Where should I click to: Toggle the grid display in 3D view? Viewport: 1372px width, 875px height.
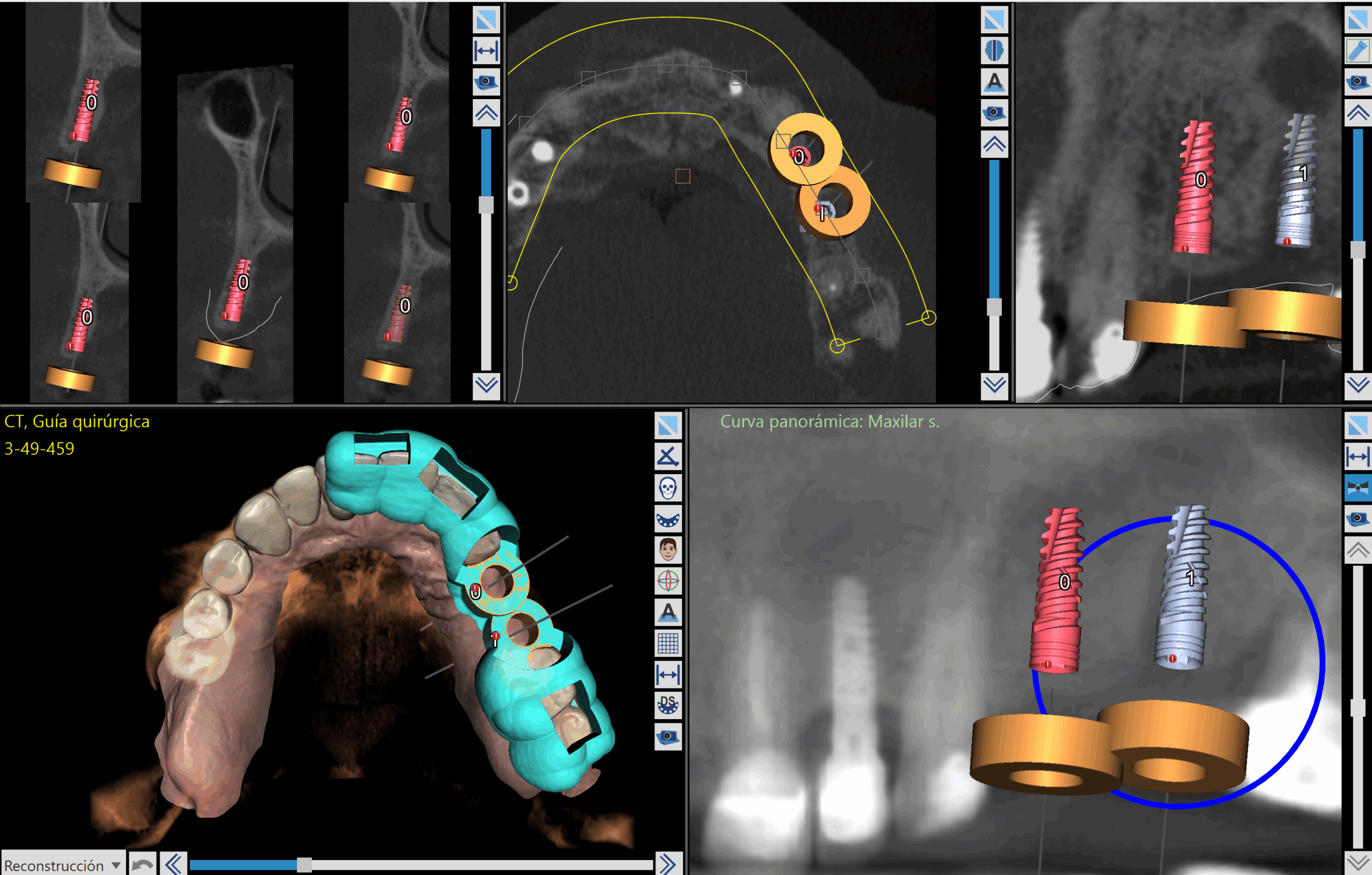(668, 644)
